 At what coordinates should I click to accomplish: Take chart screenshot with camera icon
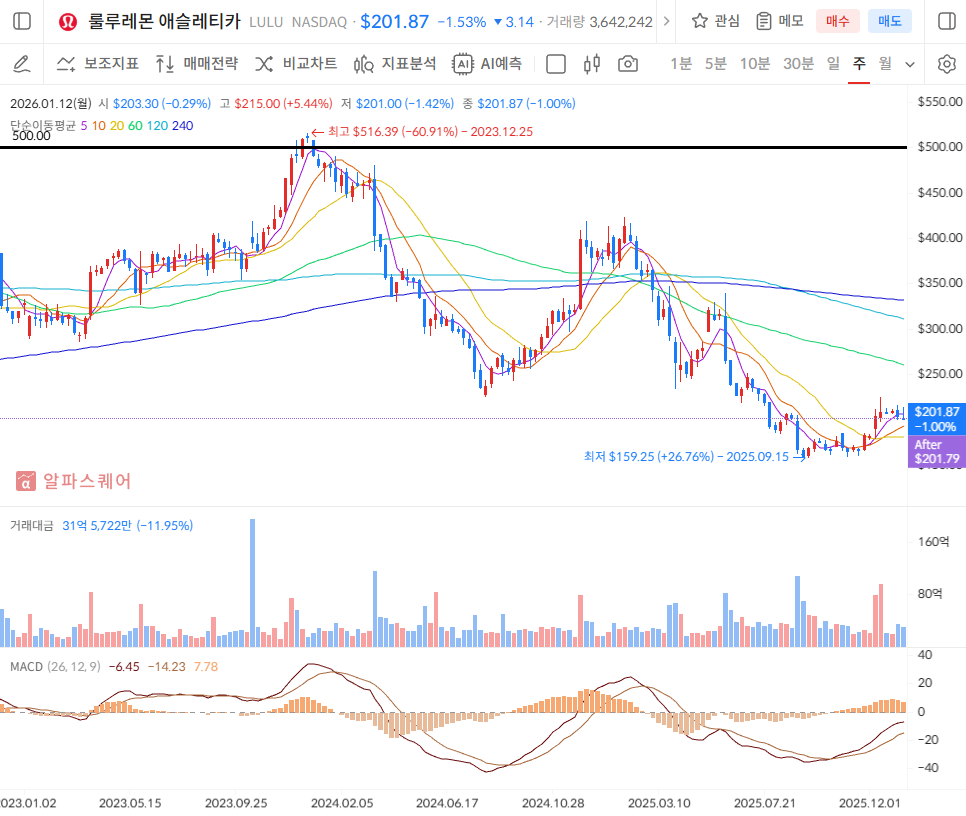click(628, 64)
